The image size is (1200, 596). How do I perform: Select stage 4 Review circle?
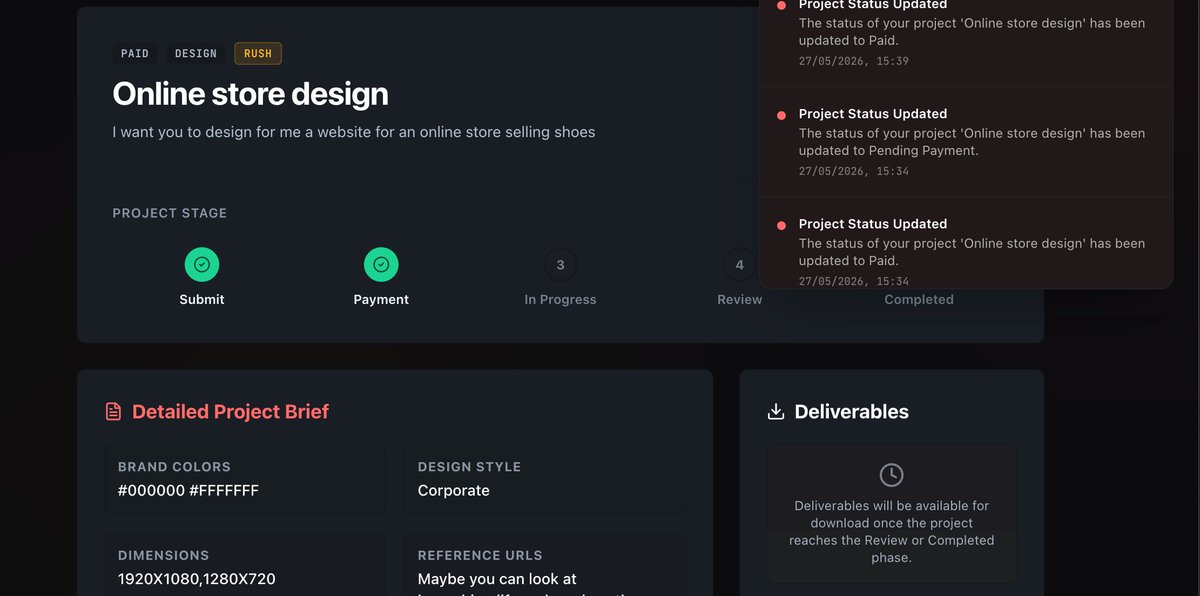[740, 265]
